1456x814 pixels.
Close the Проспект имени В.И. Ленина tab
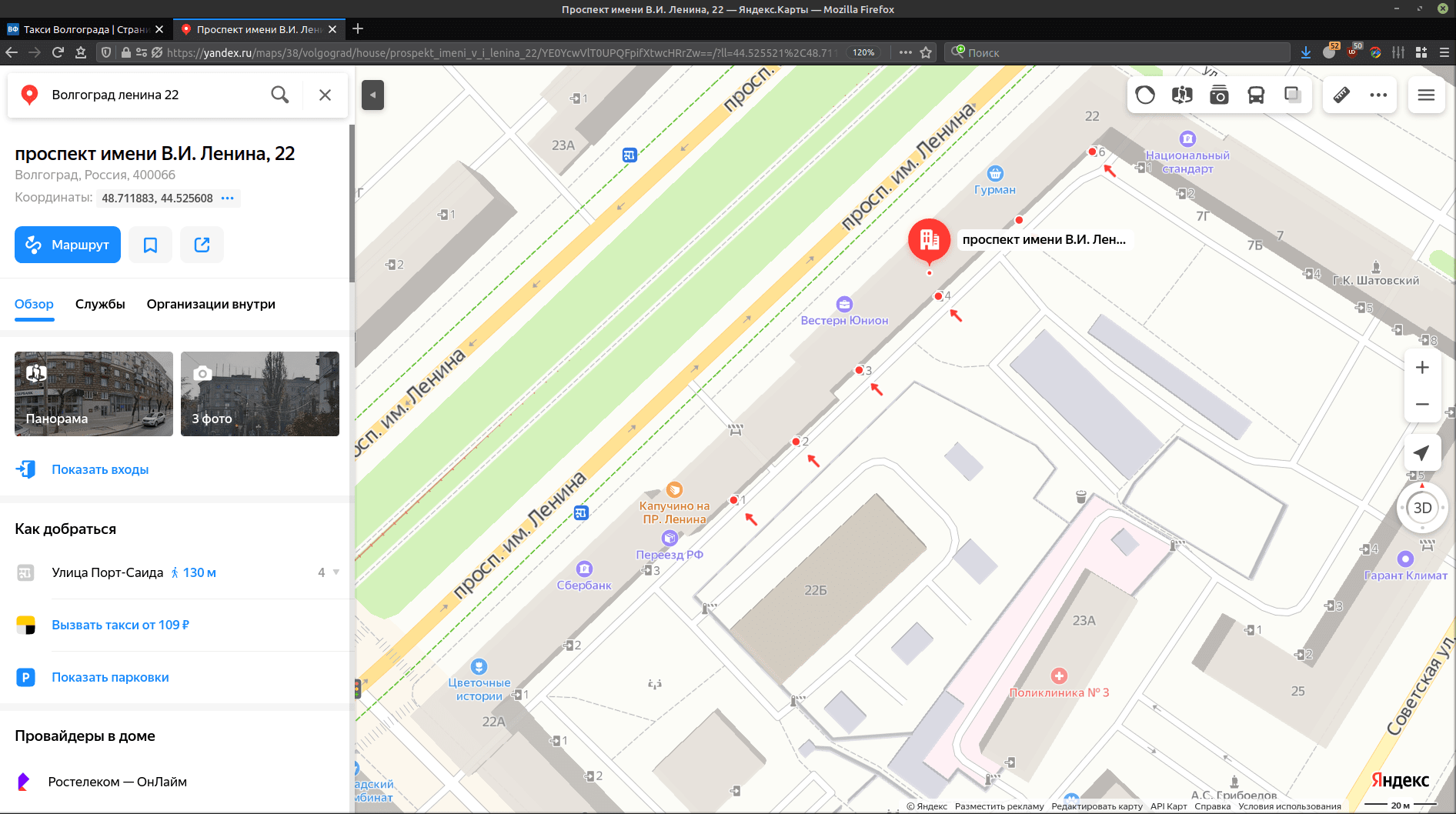[332, 29]
